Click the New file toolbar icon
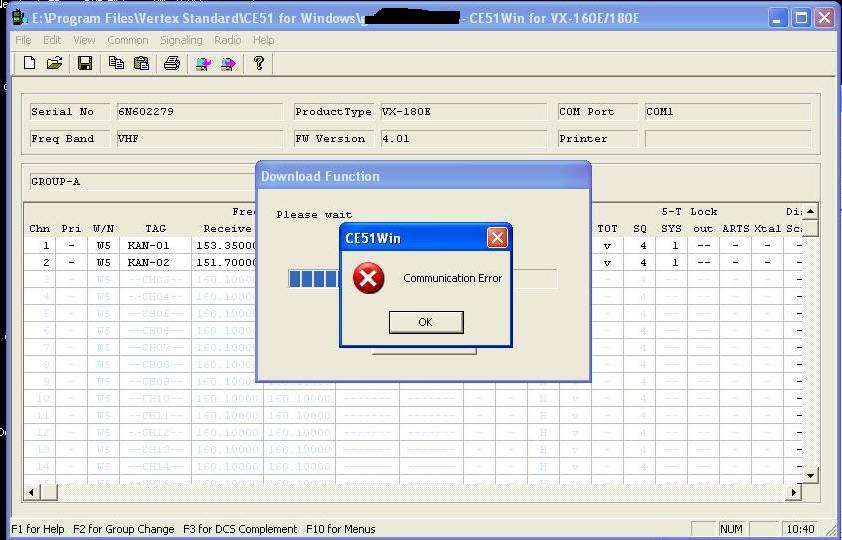This screenshot has height=540, width=842. pyautogui.click(x=30, y=63)
